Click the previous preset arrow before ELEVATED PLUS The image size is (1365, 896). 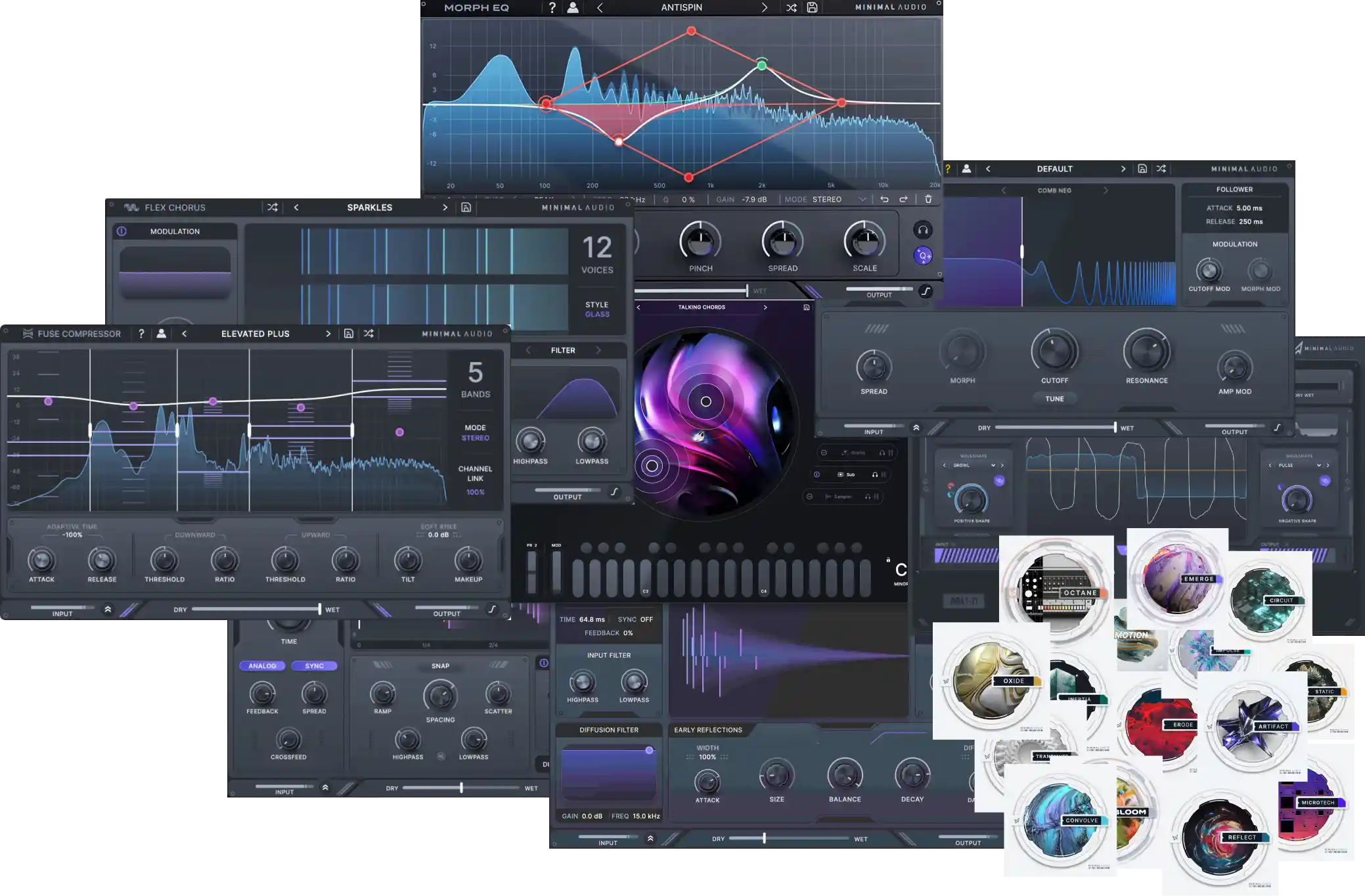[185, 333]
